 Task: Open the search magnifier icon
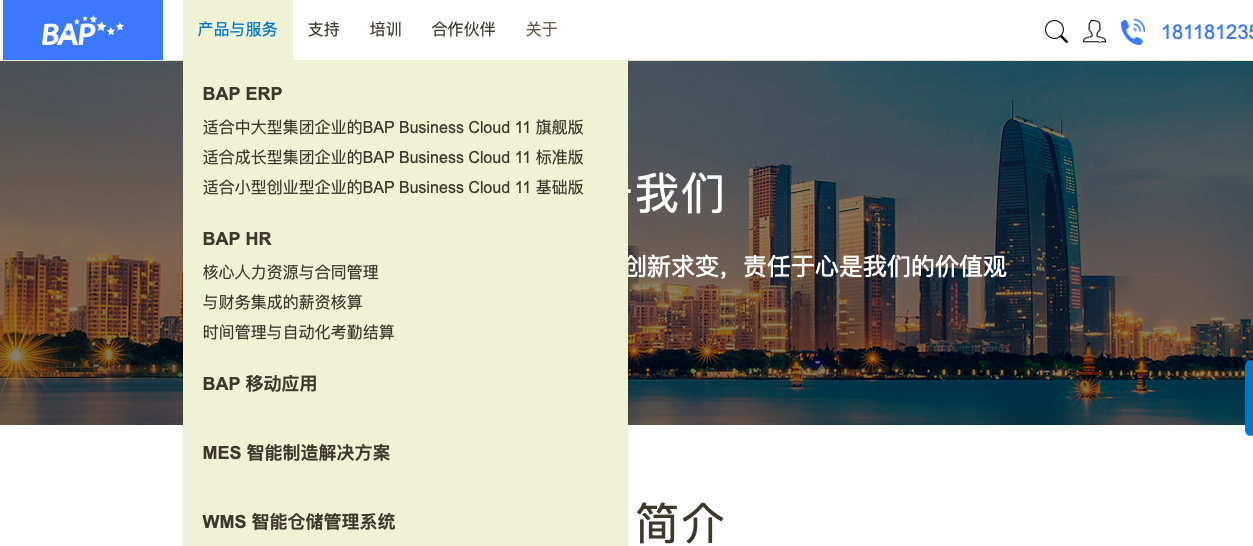point(1056,32)
